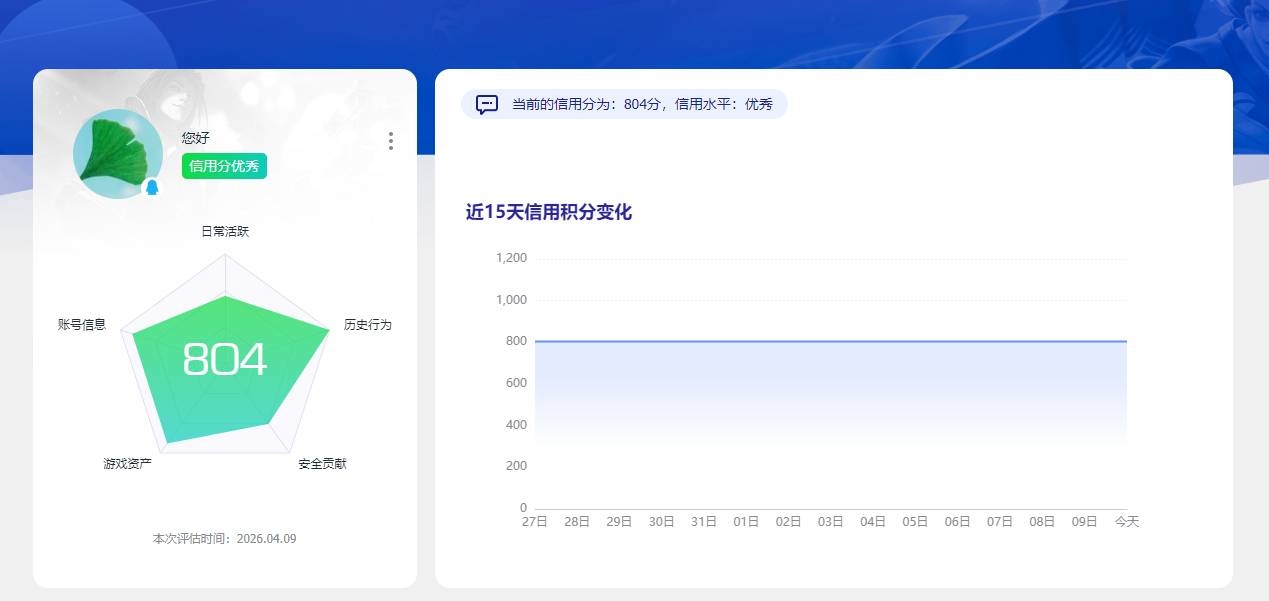Open the three-dot more options menu
Image resolution: width=1269 pixels, height=601 pixels.
[x=390, y=141]
